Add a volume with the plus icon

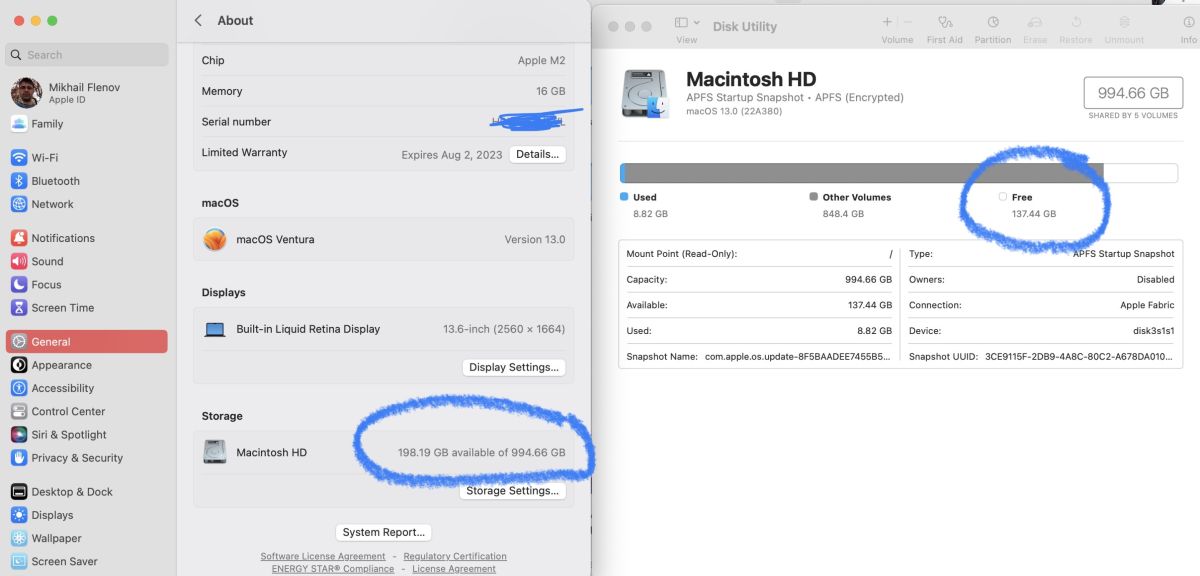(x=887, y=21)
